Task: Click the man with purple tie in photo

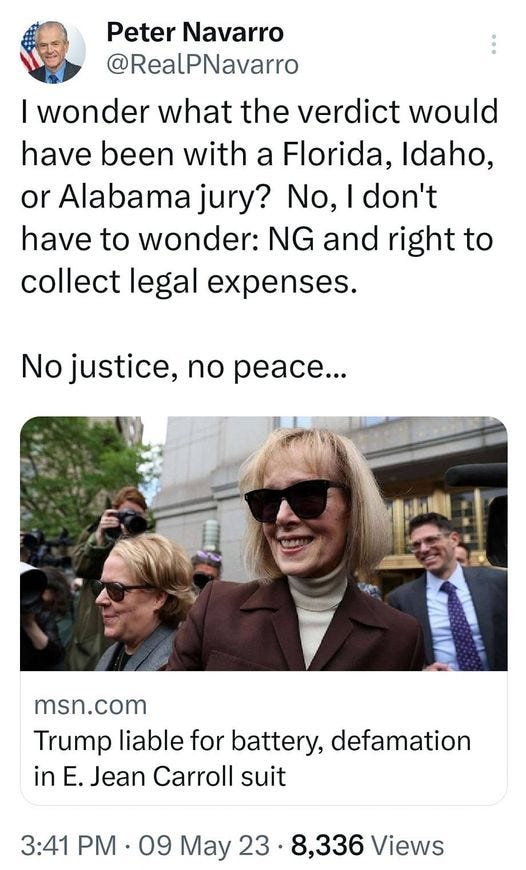Action: [x=449, y=592]
